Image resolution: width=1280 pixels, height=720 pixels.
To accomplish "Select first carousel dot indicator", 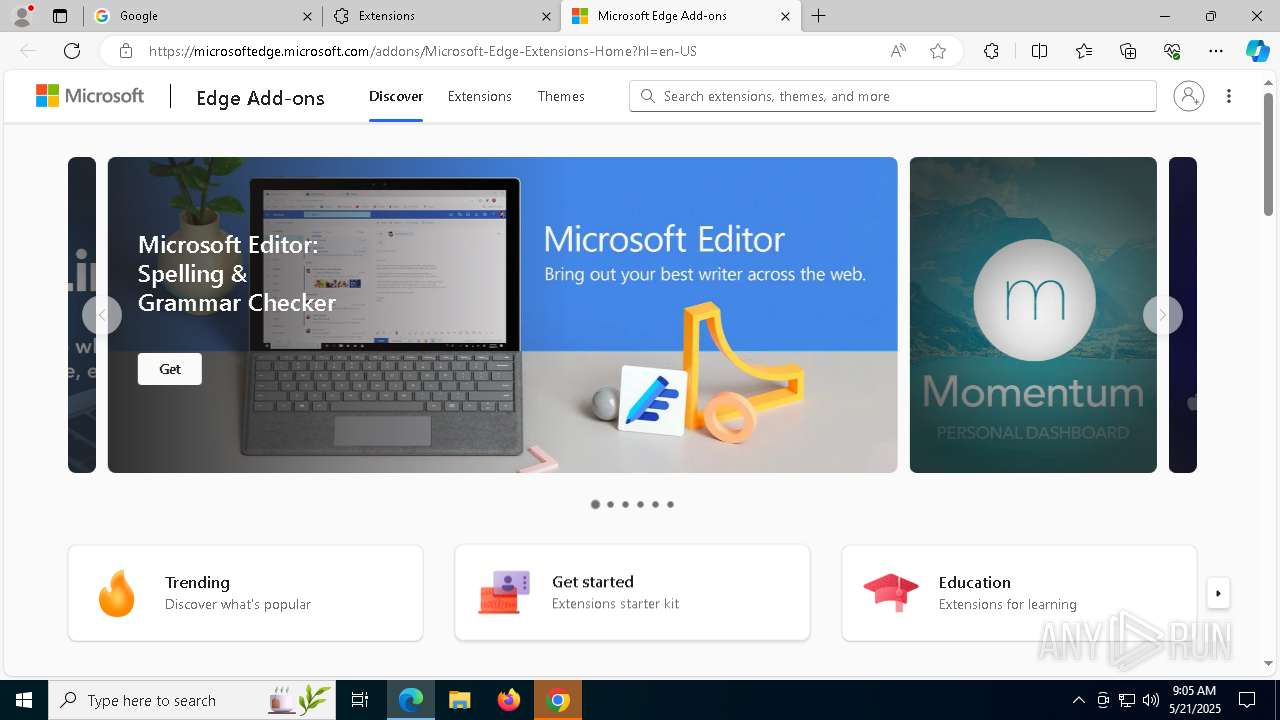I will coord(595,504).
